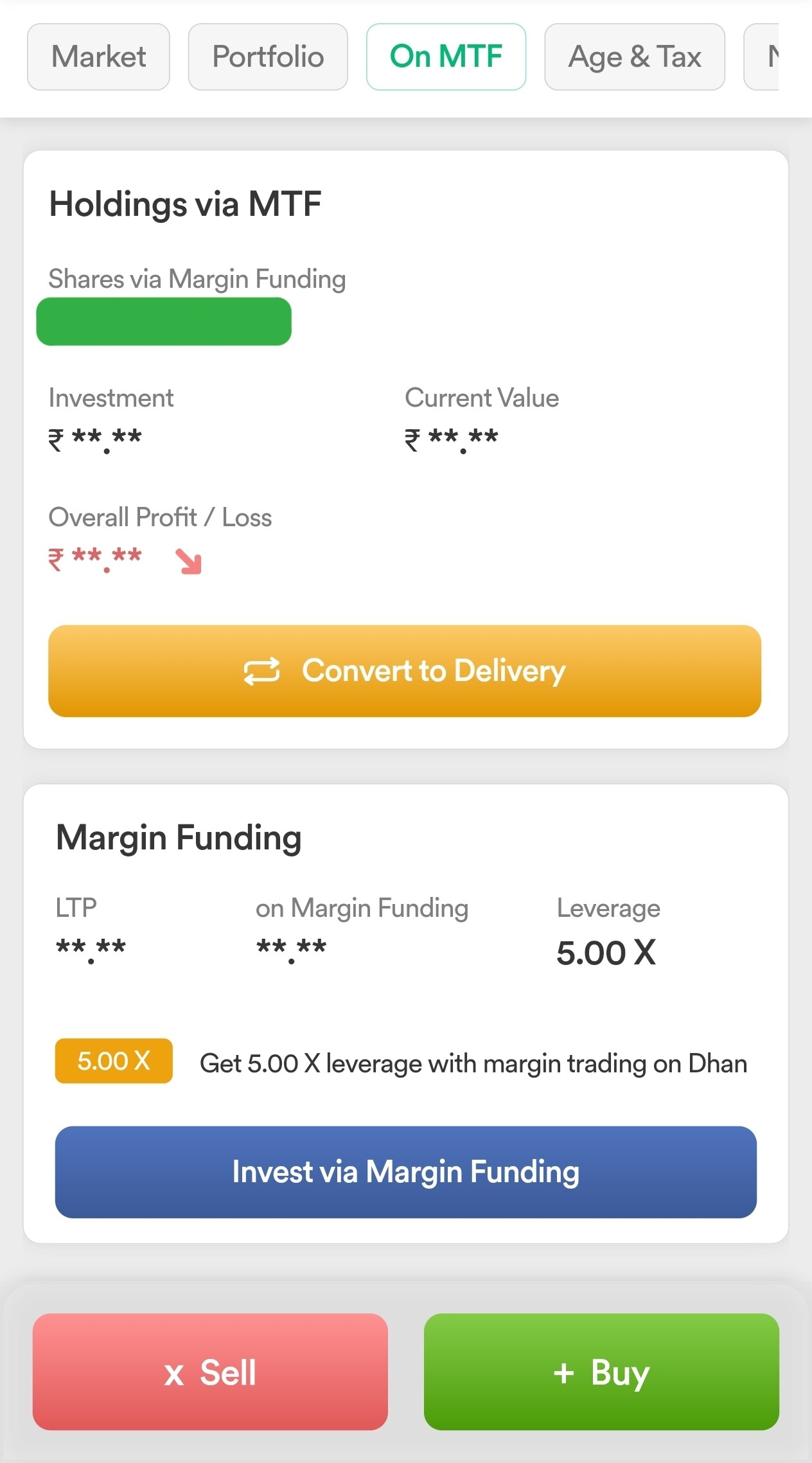Click the swap arrows icon on Convert to Delivery
The image size is (812, 1463).
261,671
